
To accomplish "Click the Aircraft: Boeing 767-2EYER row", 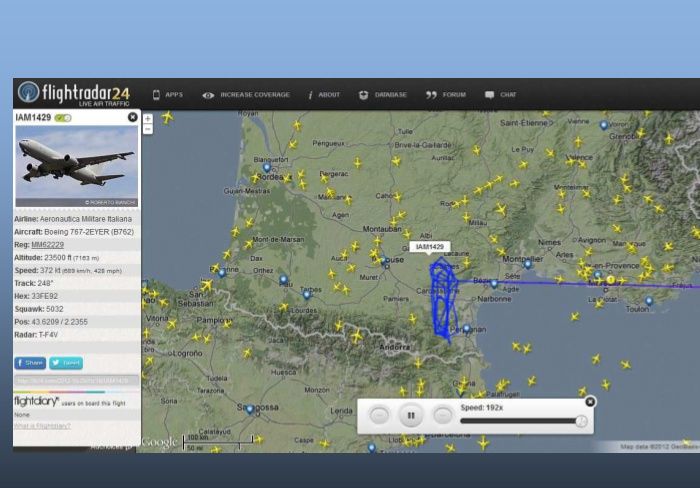I will [x=77, y=232].
